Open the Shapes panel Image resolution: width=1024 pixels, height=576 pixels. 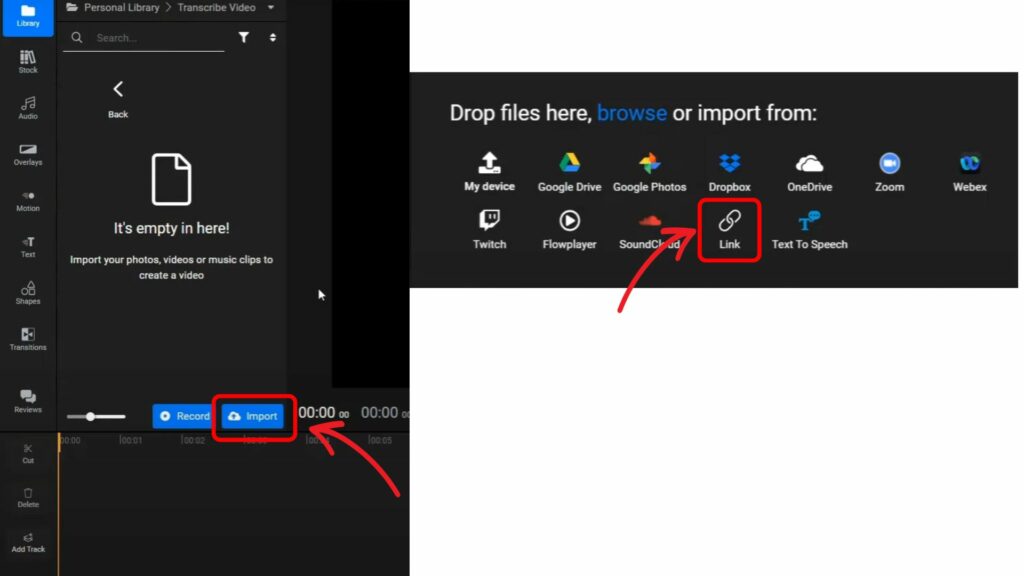(27, 294)
